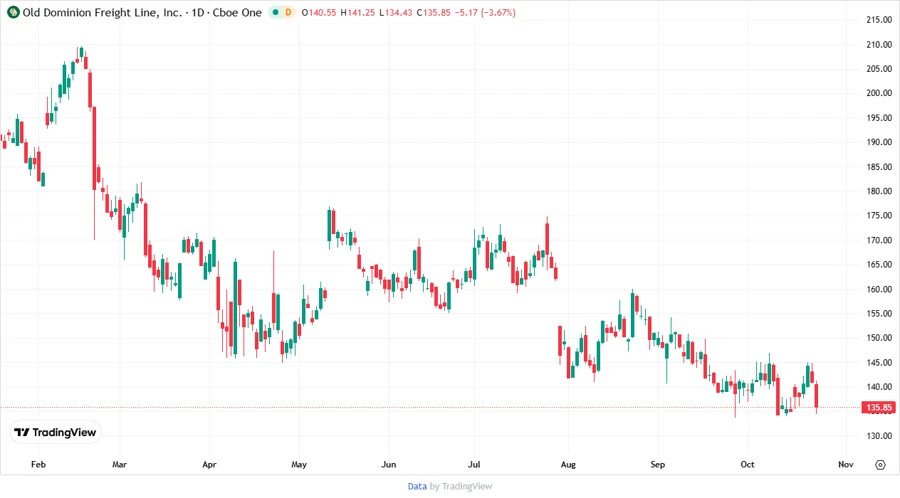This screenshot has width=900, height=498.
Task: Click the open value O140.55
Action: (319, 13)
